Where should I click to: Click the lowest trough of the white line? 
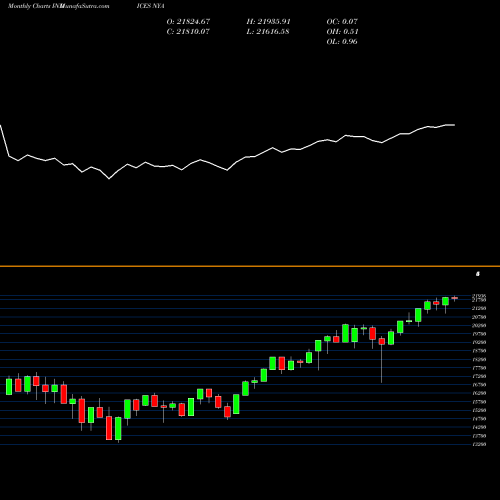pyautogui.click(x=109, y=179)
